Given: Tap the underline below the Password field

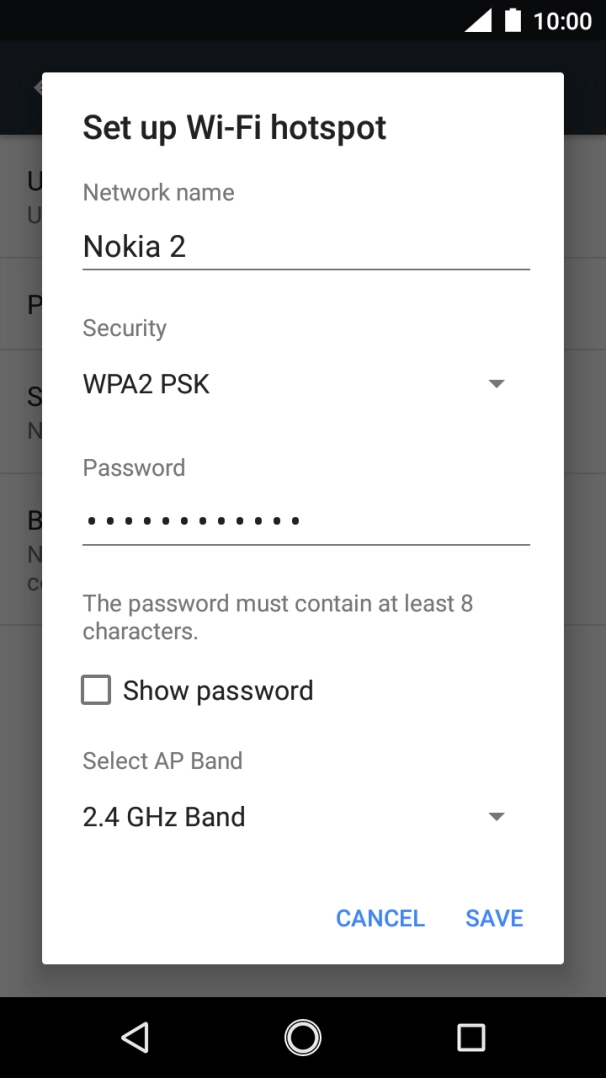Looking at the screenshot, I should pyautogui.click(x=305, y=545).
